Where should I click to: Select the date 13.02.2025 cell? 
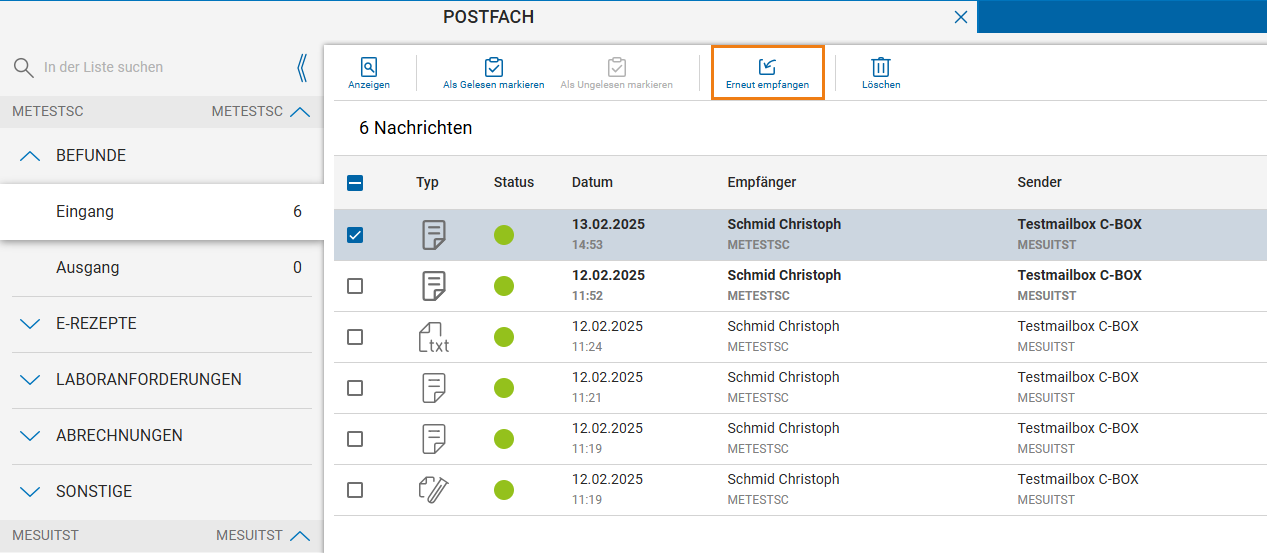pos(608,225)
